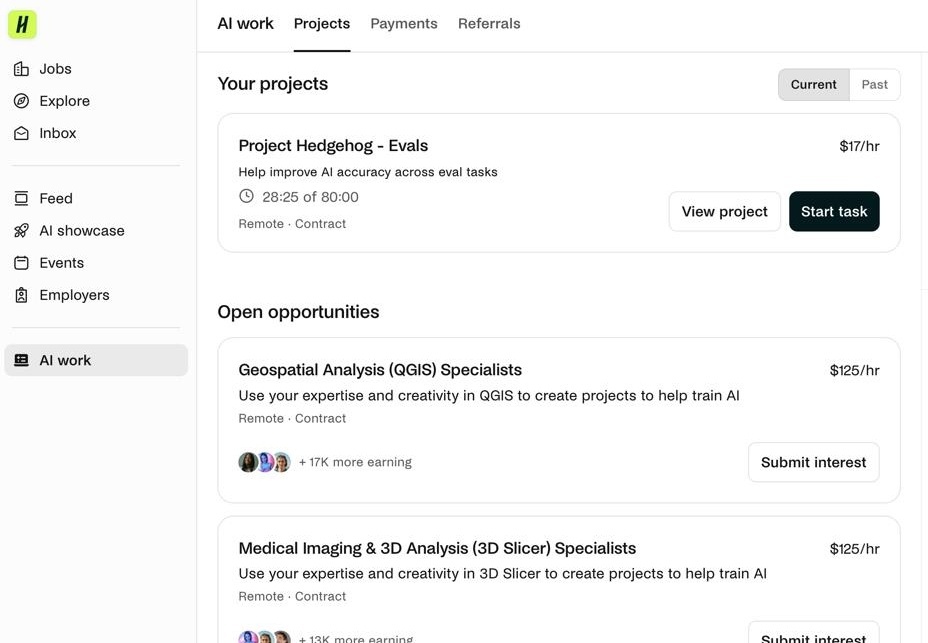Click the Start task button

(x=834, y=211)
